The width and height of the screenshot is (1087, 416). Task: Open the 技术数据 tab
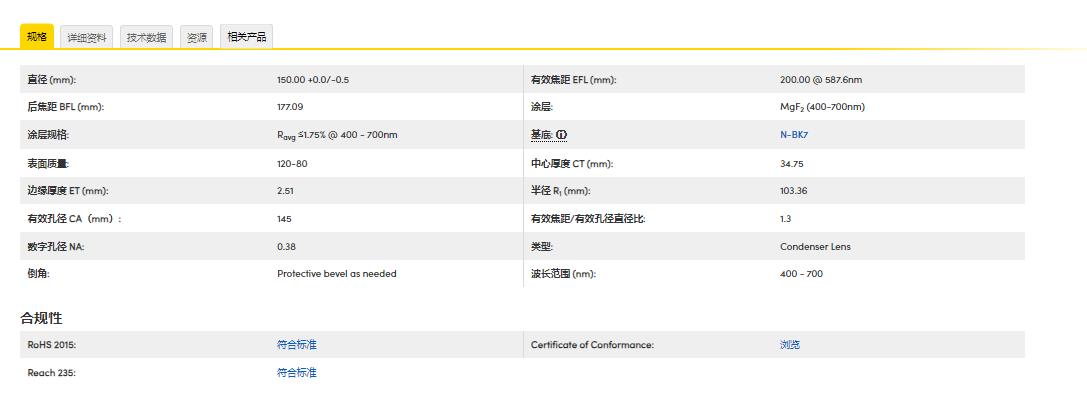coord(146,38)
